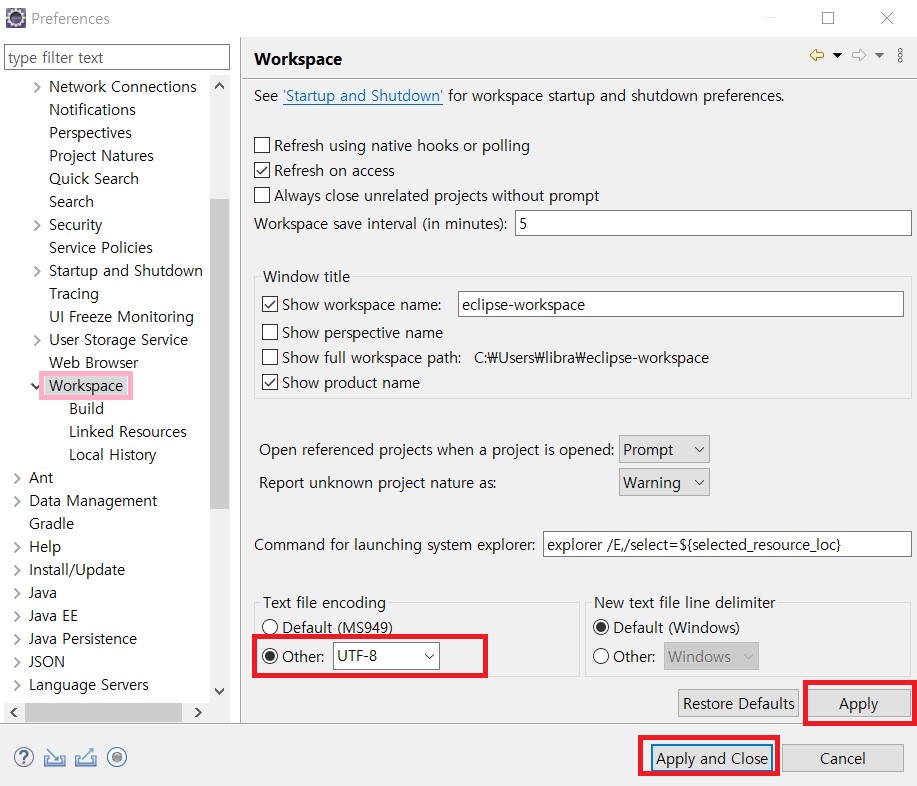Select Local History under Workspace
Viewport: 917px width, 786px height.
coord(112,455)
